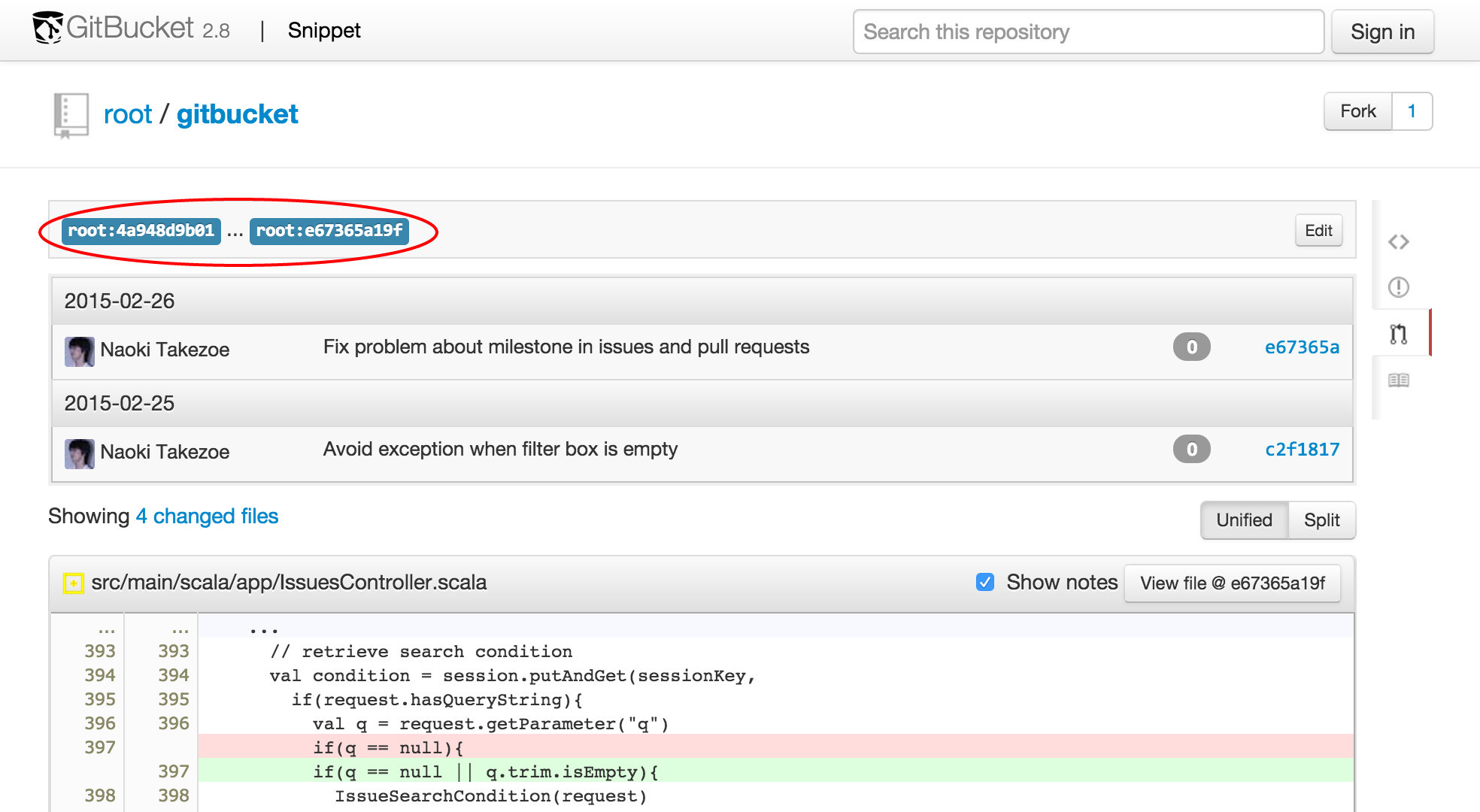Click the Edit compare button

click(1318, 230)
